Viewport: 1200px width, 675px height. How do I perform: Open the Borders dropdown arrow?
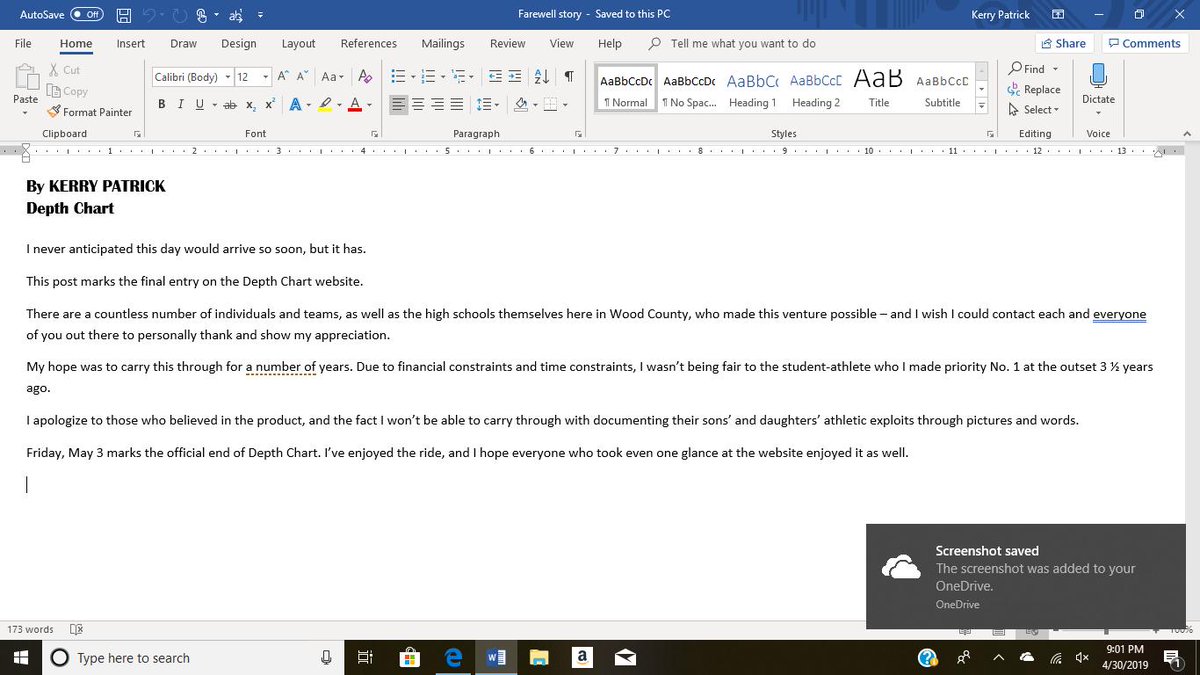tap(564, 104)
